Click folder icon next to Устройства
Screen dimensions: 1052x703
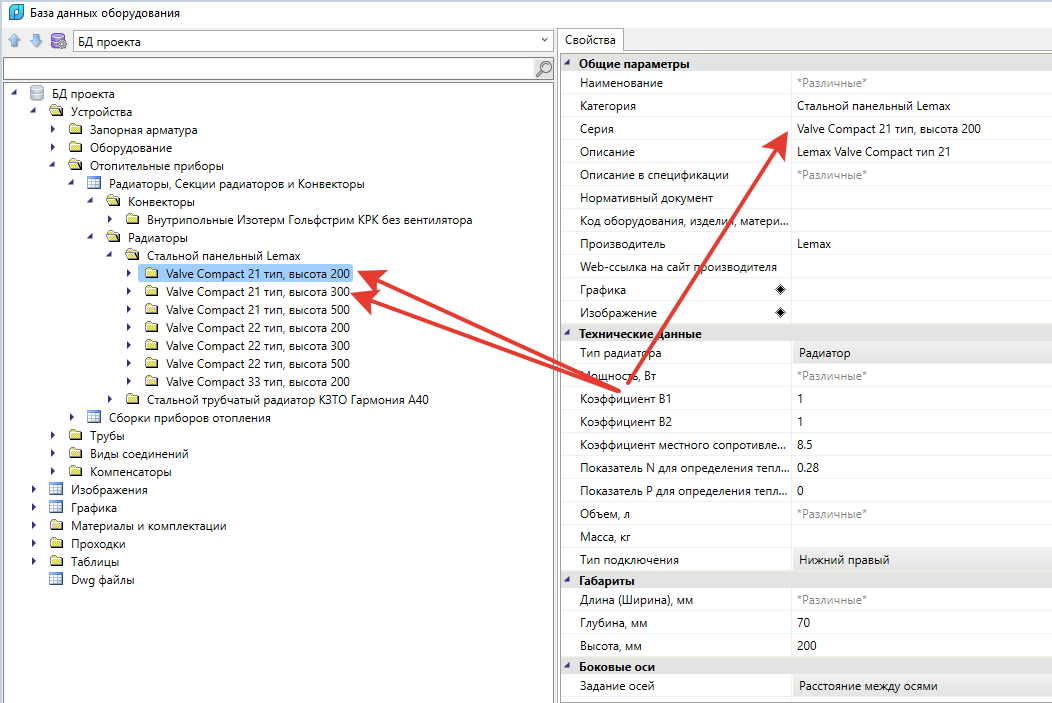pos(56,111)
